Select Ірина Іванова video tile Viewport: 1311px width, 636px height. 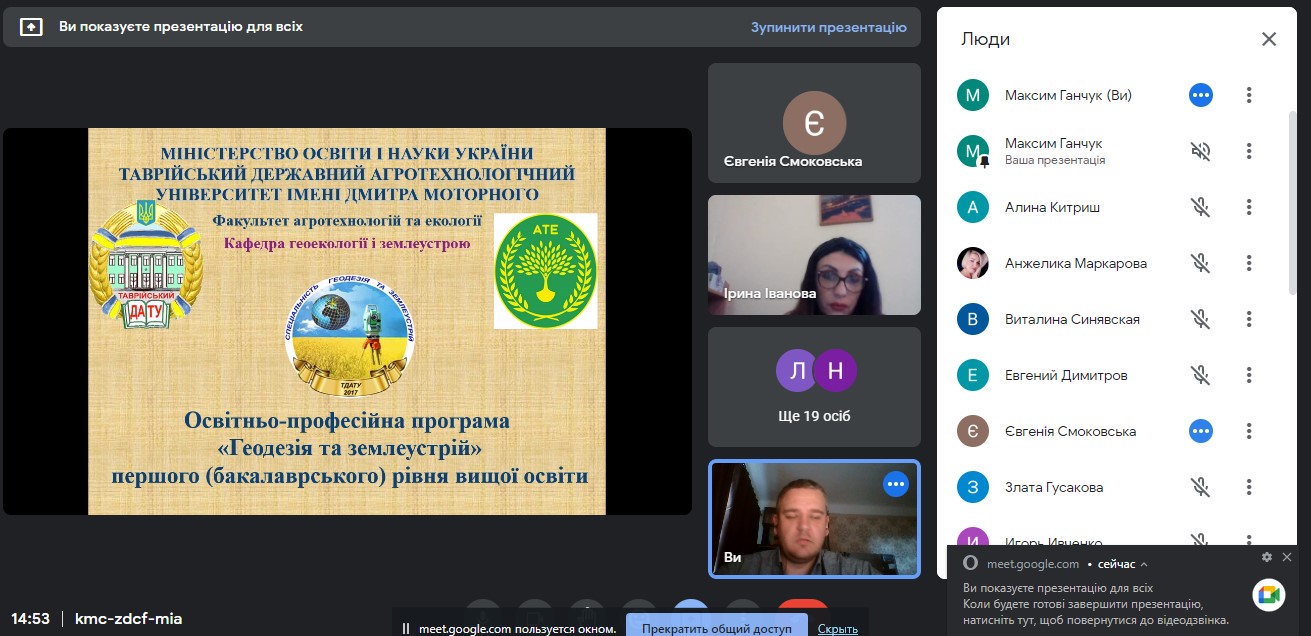(x=814, y=255)
